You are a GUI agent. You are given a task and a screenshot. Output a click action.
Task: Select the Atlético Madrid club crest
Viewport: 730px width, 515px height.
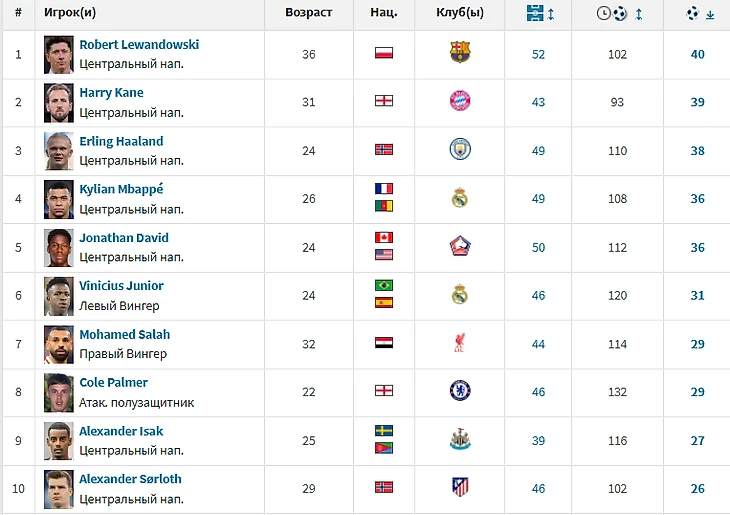tap(460, 488)
